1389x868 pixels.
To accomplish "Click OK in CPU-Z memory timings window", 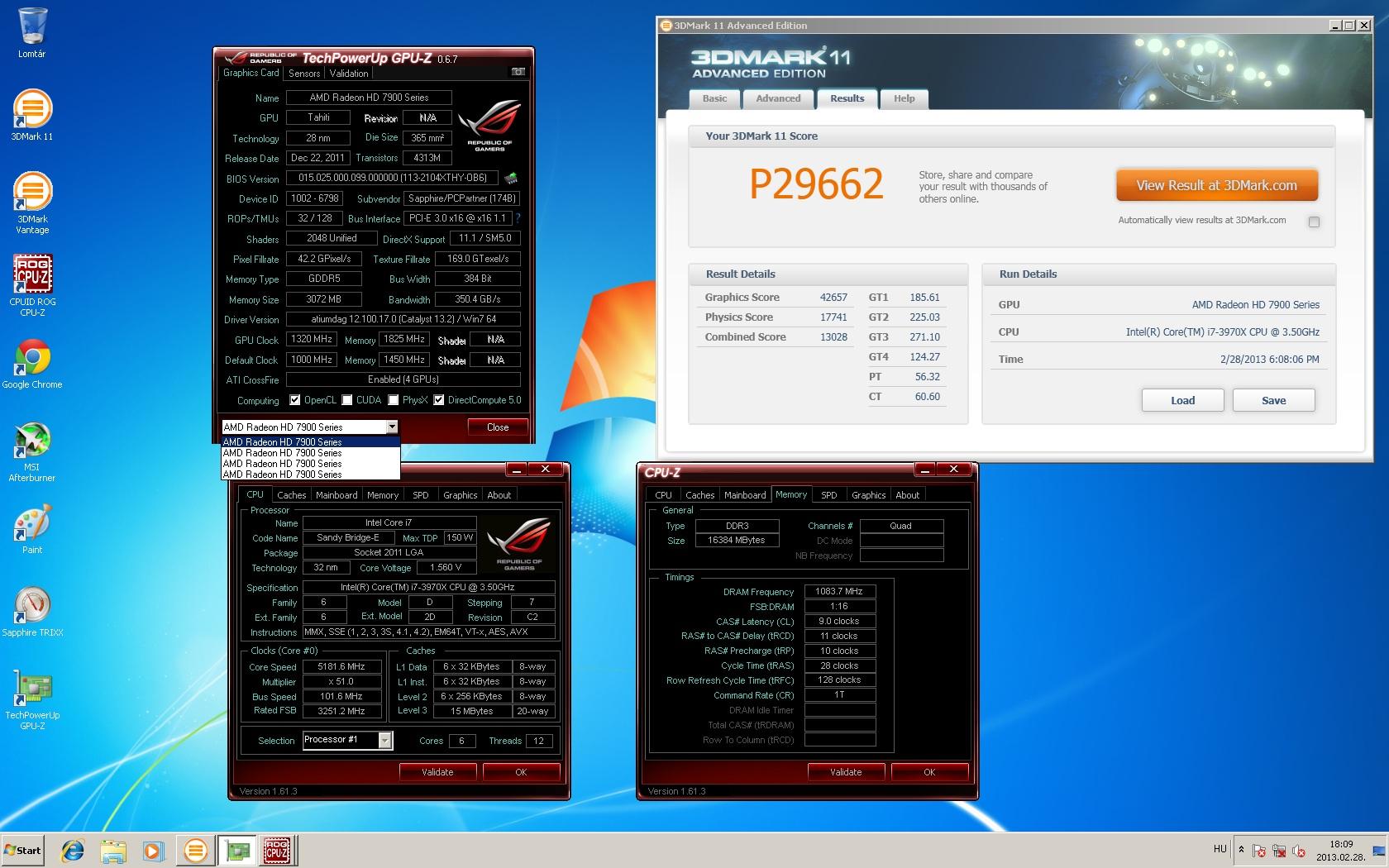I will (x=929, y=772).
